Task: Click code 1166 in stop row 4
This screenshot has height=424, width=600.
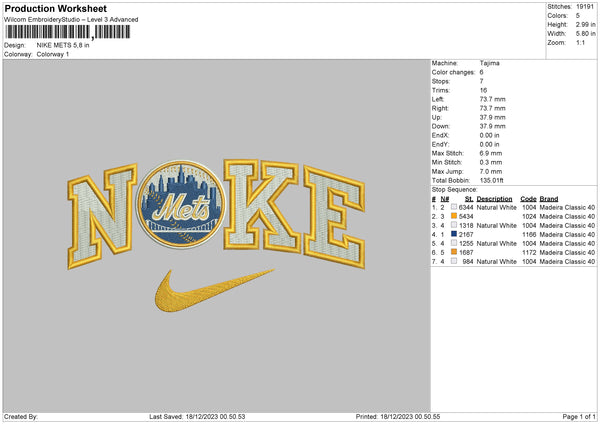Action: click(529, 235)
